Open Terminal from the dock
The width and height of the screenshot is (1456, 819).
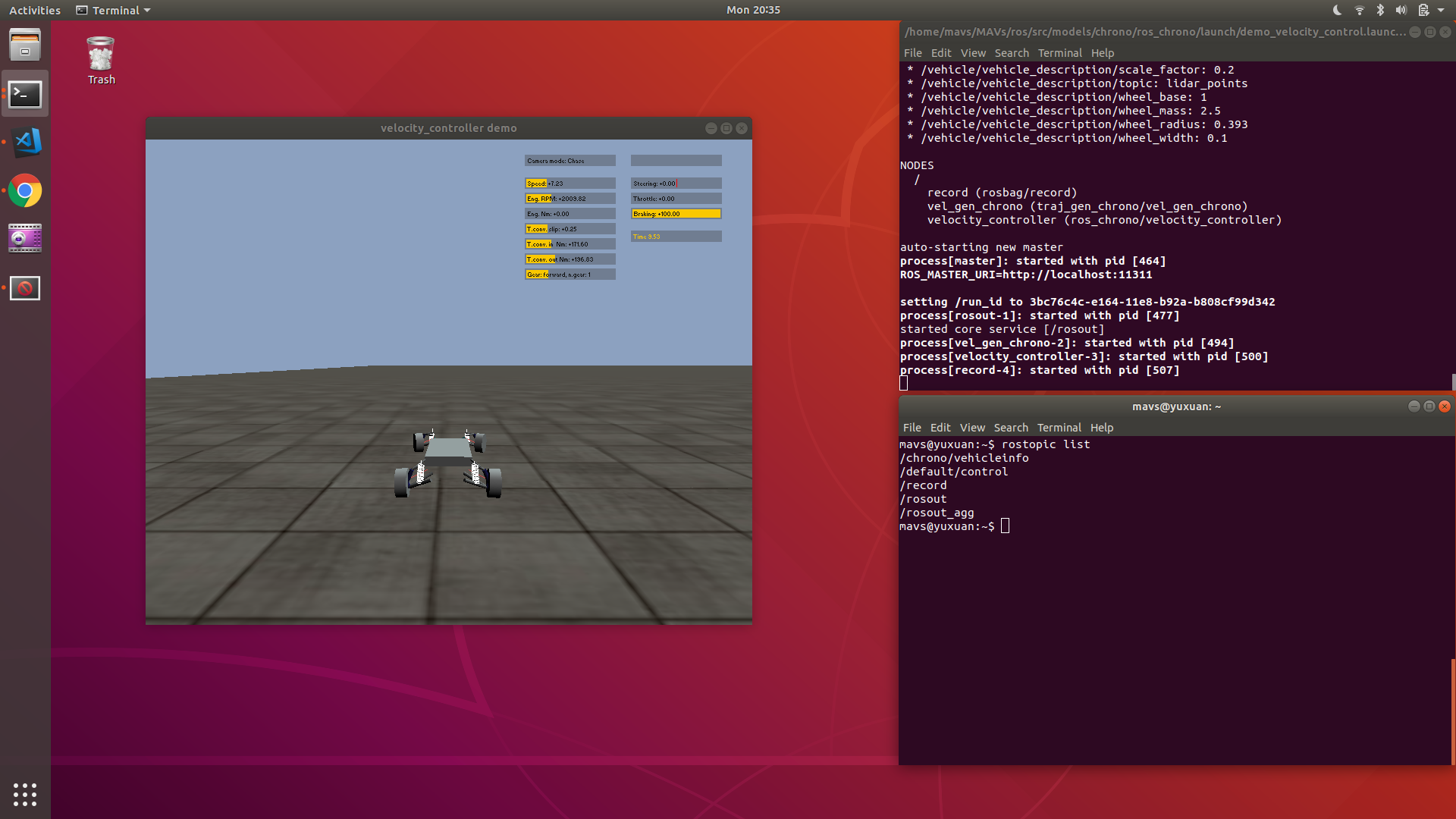coord(25,94)
